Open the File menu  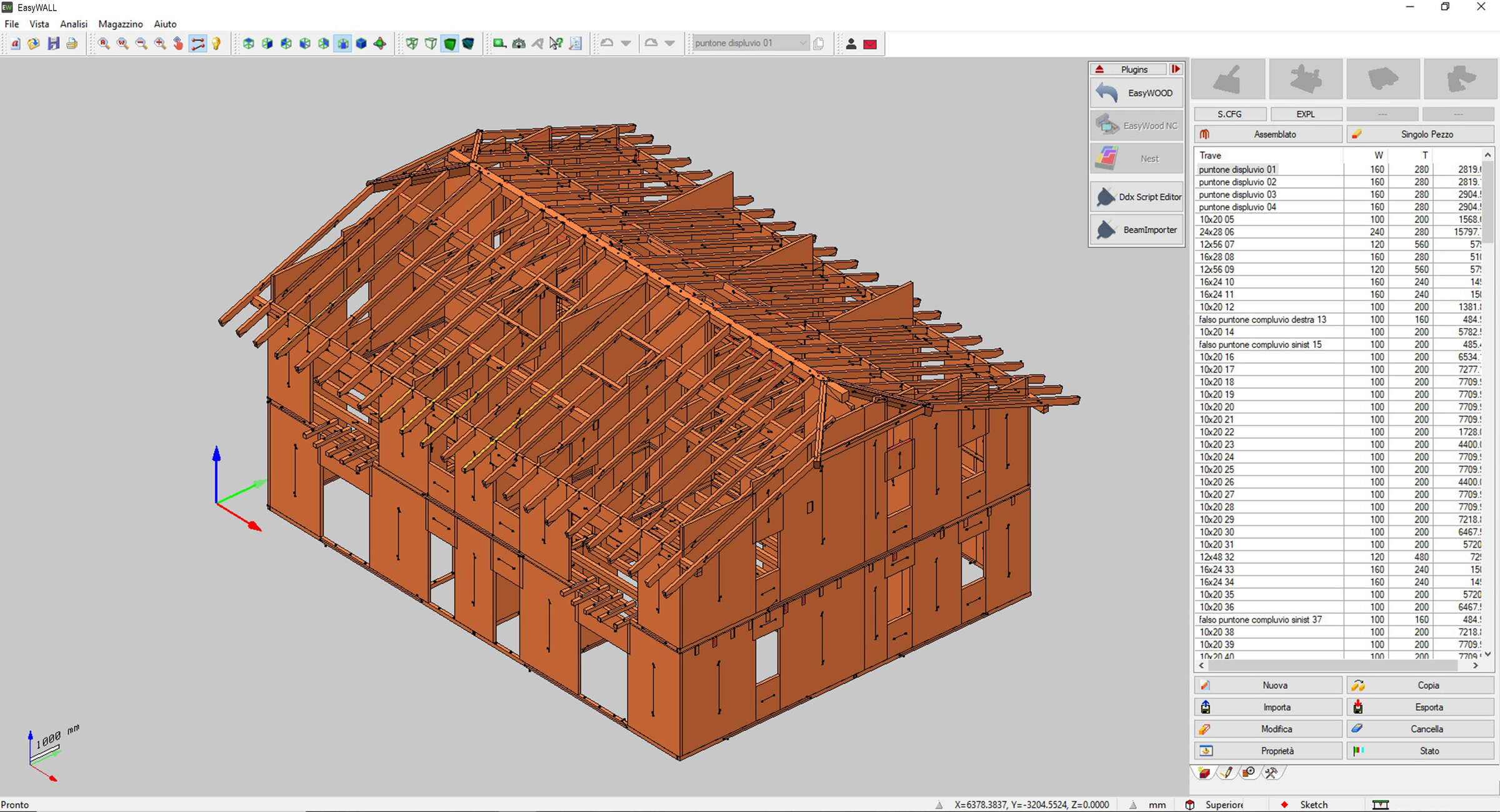pyautogui.click(x=12, y=24)
